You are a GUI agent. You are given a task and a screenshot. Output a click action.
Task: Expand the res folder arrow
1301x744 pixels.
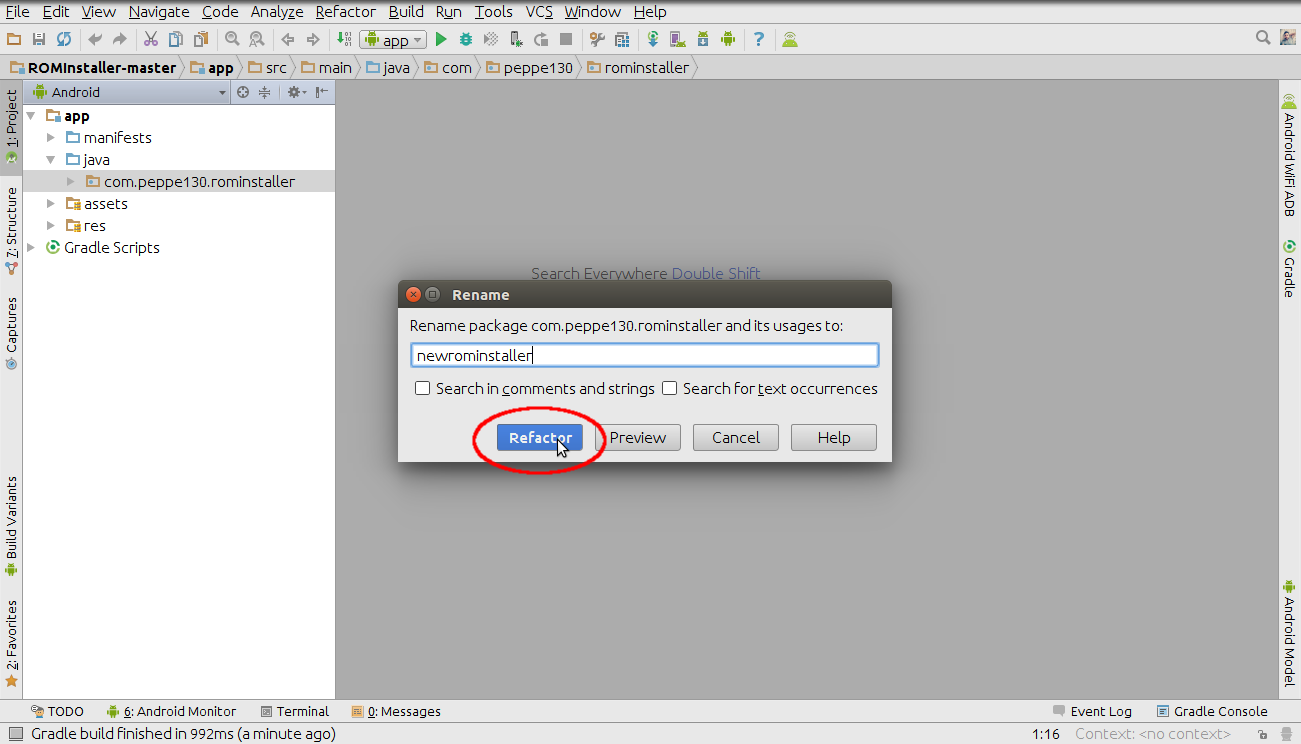[51, 225]
